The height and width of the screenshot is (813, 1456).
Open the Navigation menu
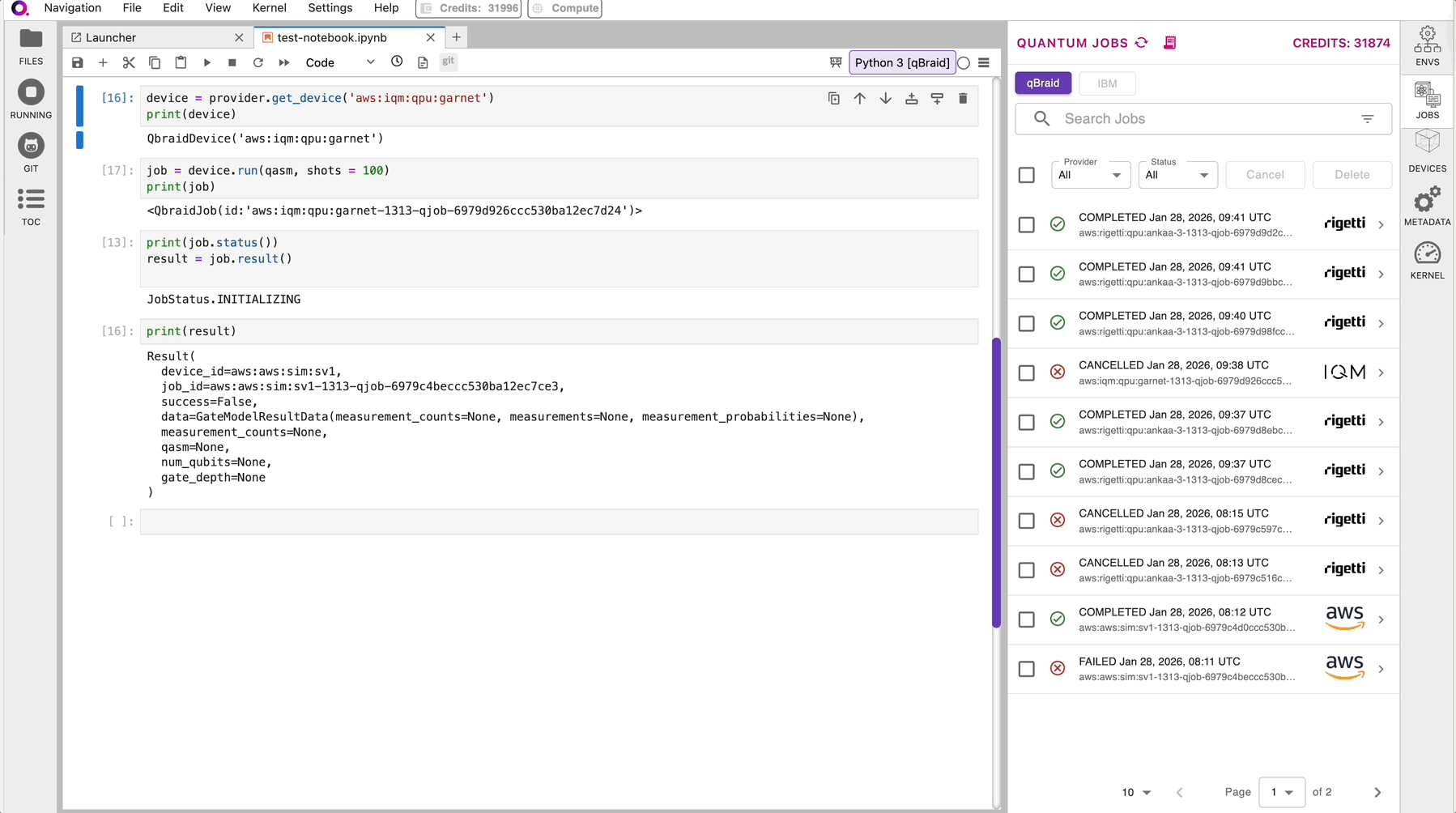[73, 8]
